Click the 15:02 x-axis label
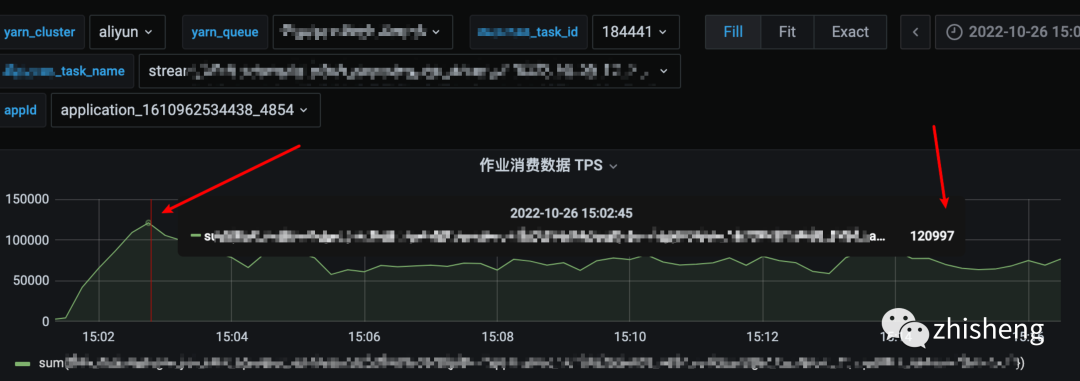 click(98, 337)
